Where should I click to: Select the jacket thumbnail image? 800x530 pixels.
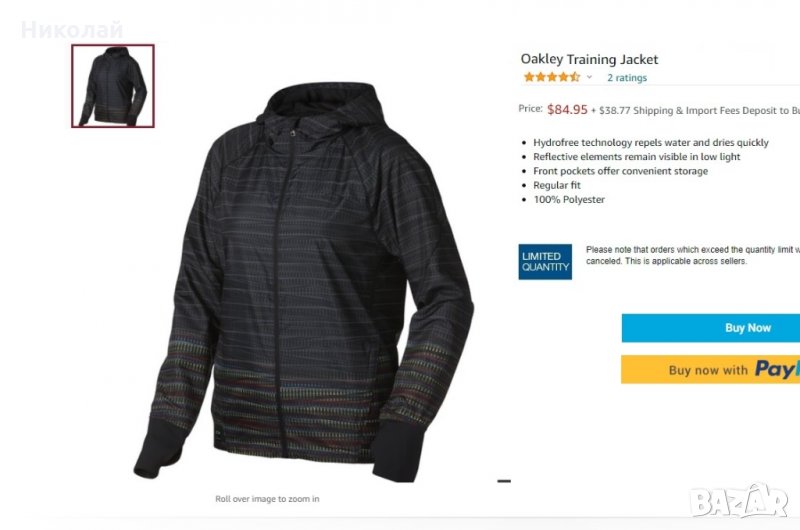click(x=113, y=86)
